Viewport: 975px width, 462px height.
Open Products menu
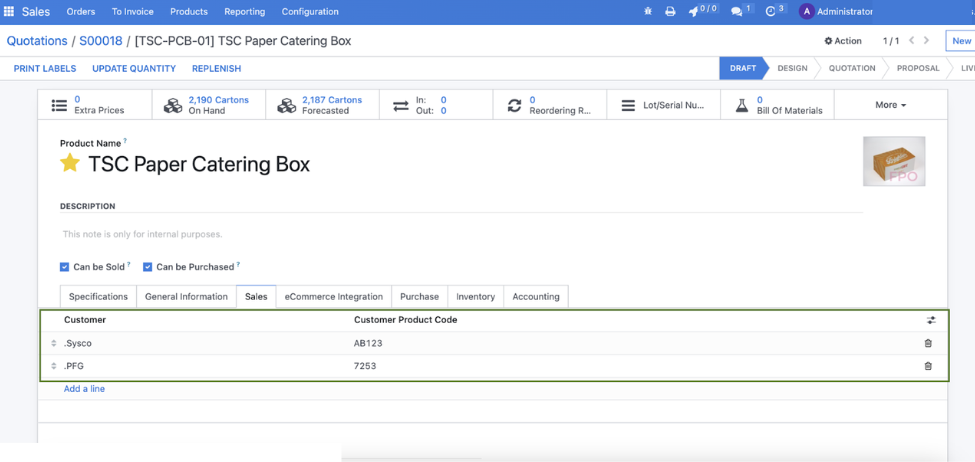(x=189, y=12)
